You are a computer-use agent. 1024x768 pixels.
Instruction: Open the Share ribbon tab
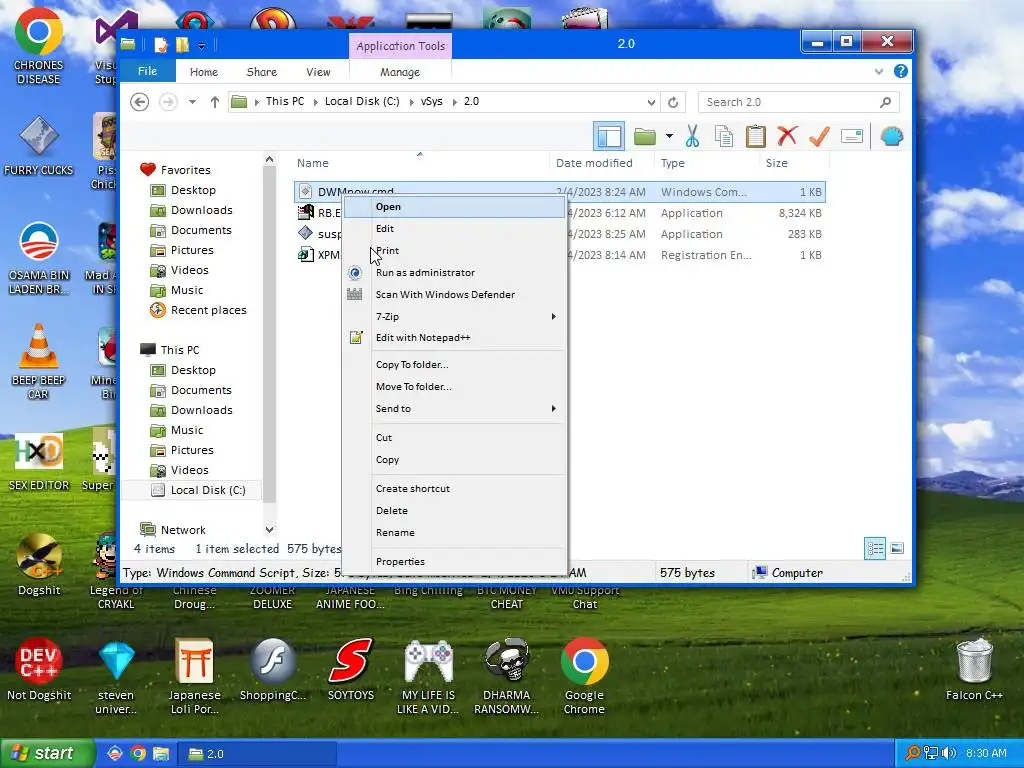click(x=261, y=72)
